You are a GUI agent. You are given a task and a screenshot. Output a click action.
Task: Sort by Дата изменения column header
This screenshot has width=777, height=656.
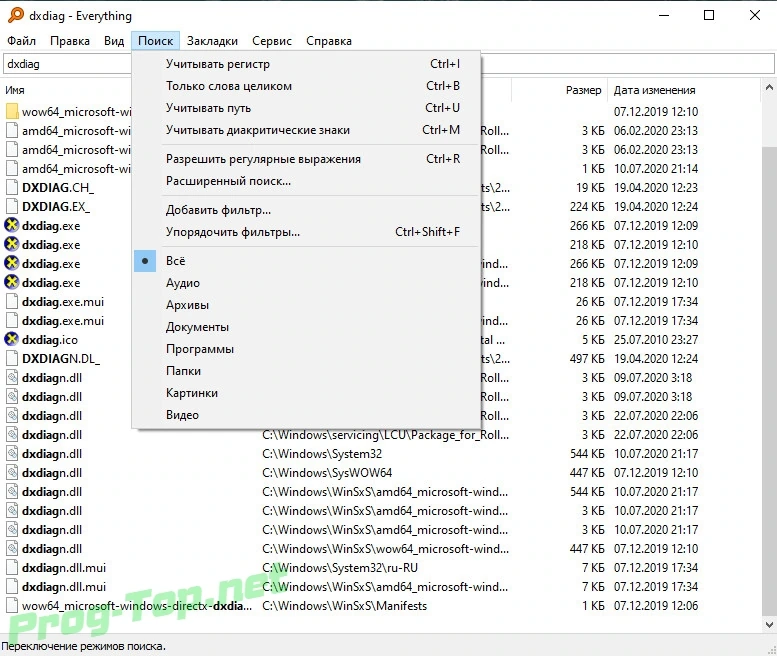tap(654, 90)
